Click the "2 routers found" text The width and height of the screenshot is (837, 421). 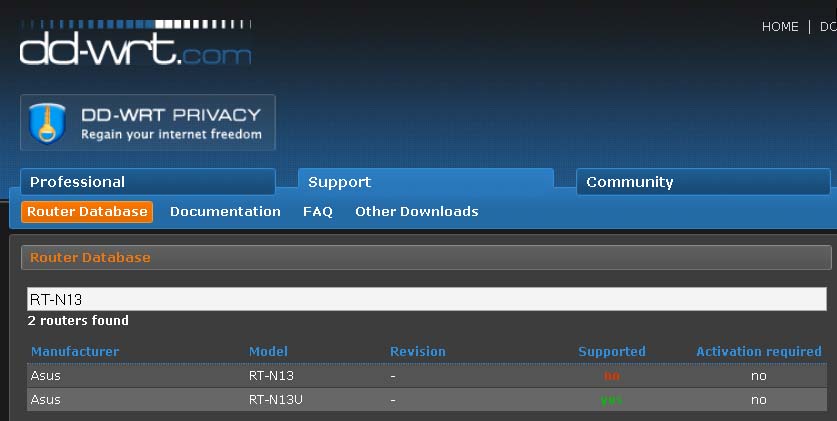78,320
